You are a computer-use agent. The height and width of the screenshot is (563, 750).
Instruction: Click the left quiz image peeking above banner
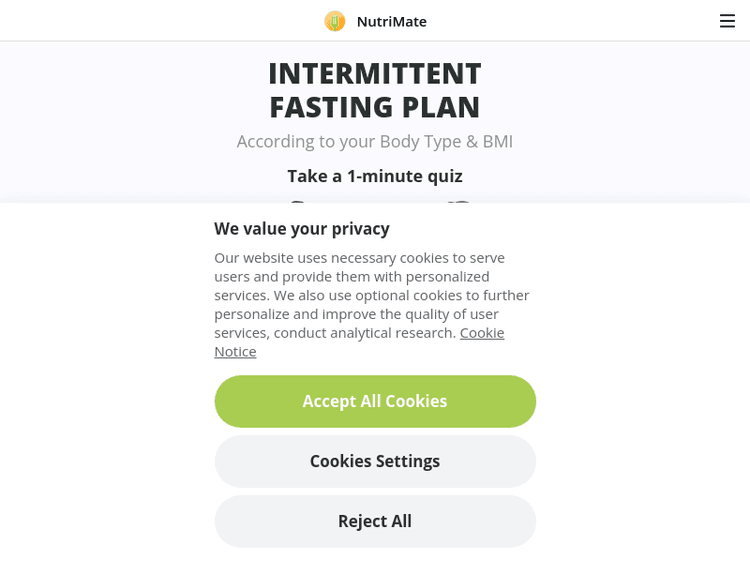(x=297, y=203)
